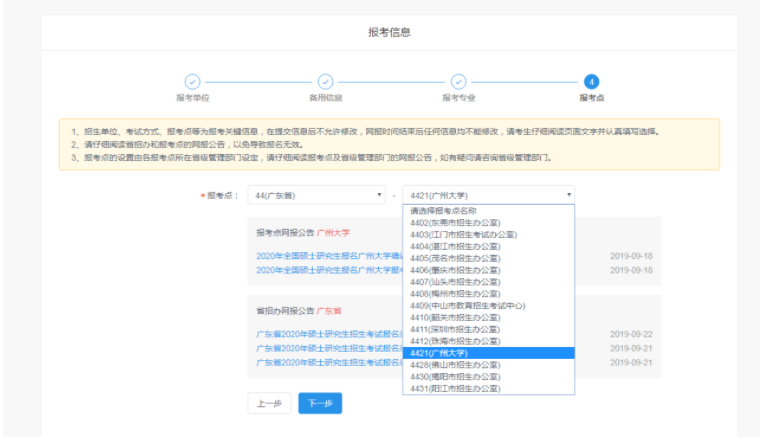
Task: Open the 广东省 announcement link dated 2019-09-22
Action: (329, 334)
